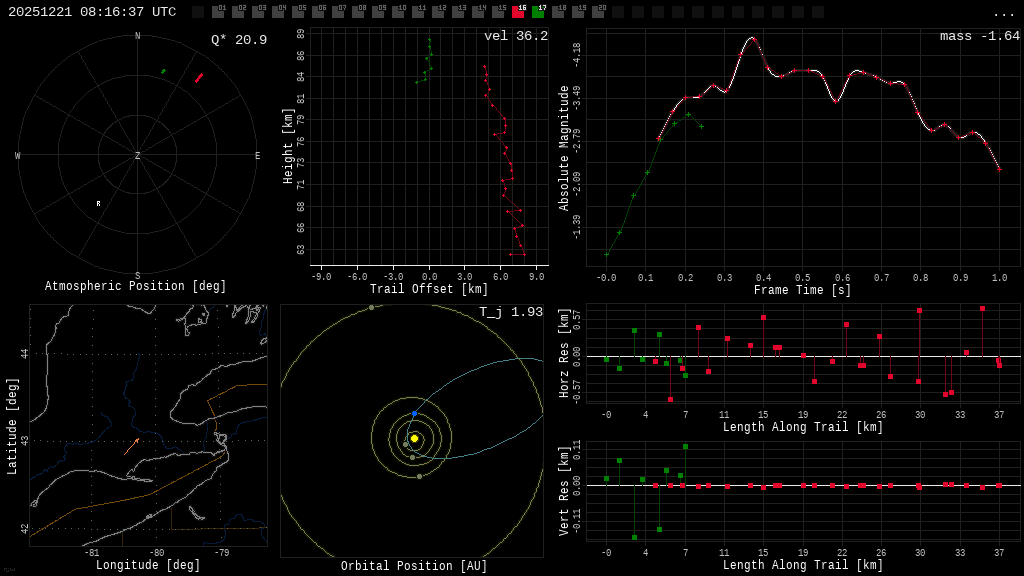Click station box 14 in the top bar
This screenshot has width=1024, height=576.
(478, 12)
